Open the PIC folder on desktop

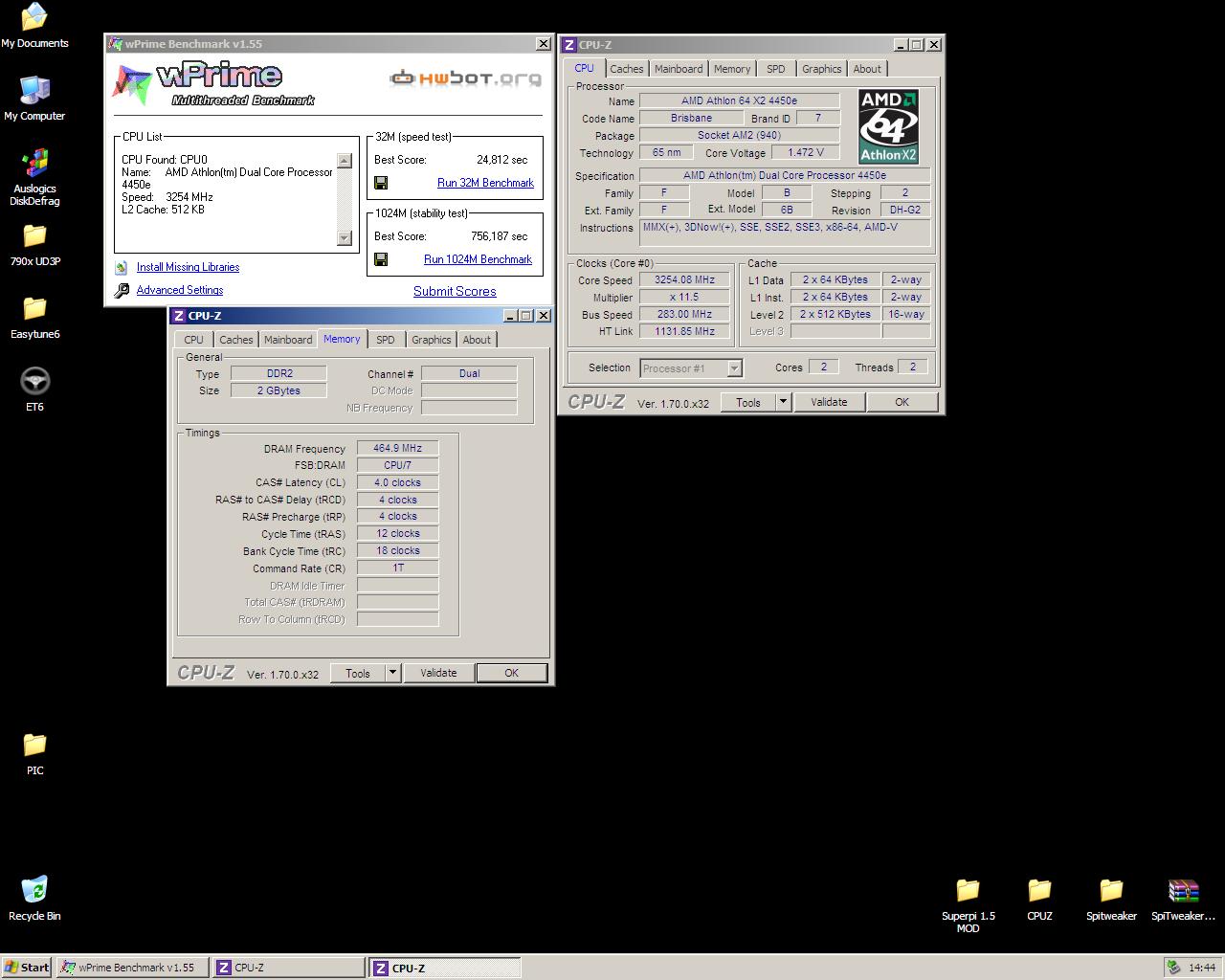point(34,754)
